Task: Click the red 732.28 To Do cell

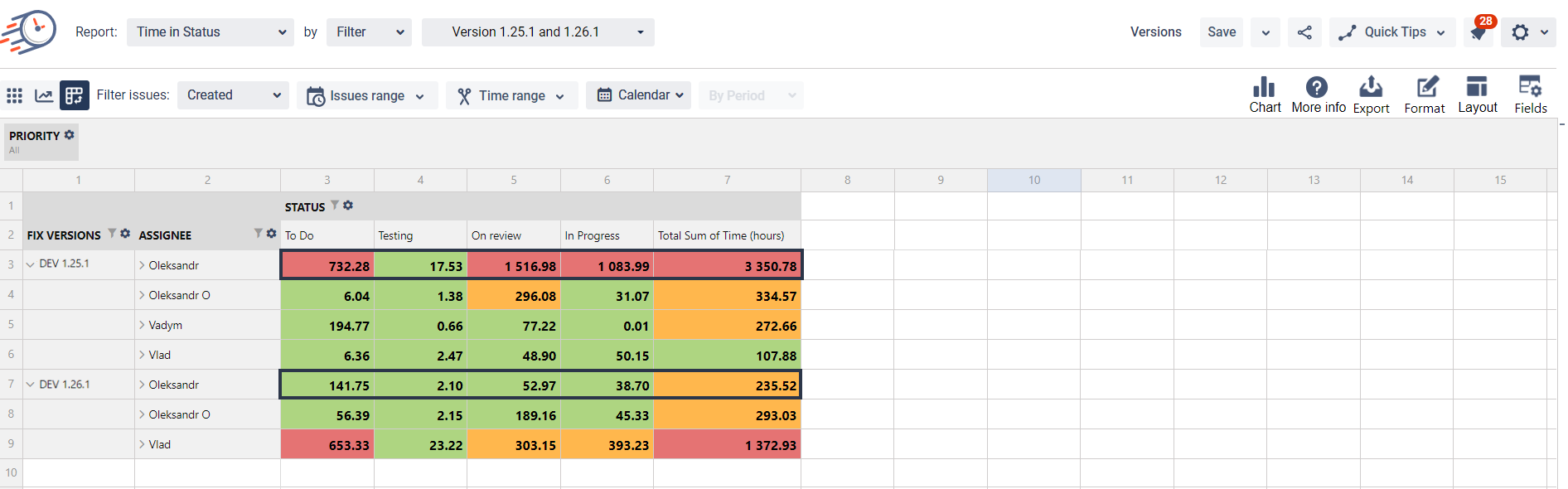Action: 327,266
